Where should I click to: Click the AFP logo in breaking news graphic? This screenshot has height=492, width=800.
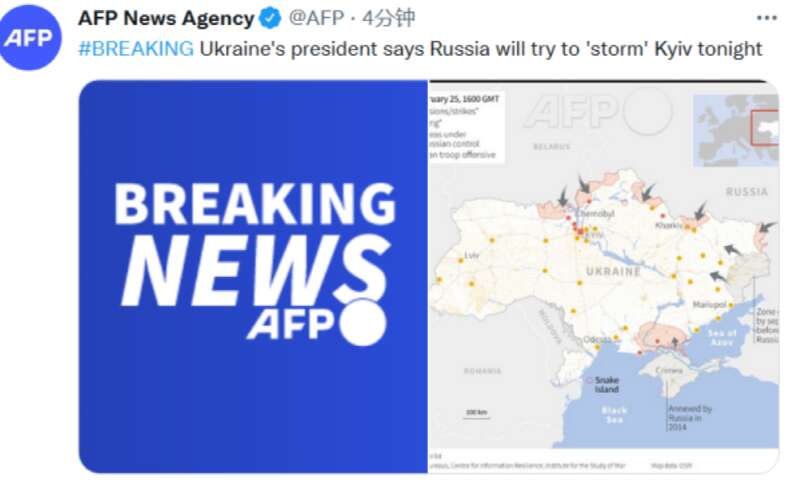pyautogui.click(x=317, y=323)
